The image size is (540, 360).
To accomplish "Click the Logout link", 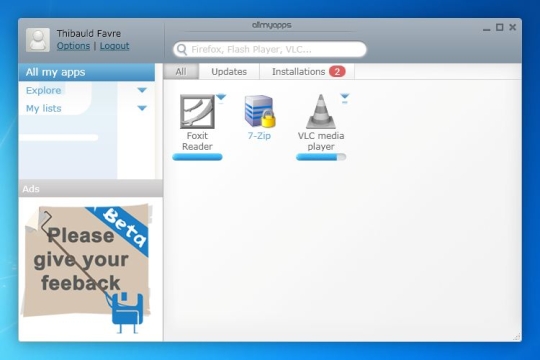I will (x=114, y=46).
